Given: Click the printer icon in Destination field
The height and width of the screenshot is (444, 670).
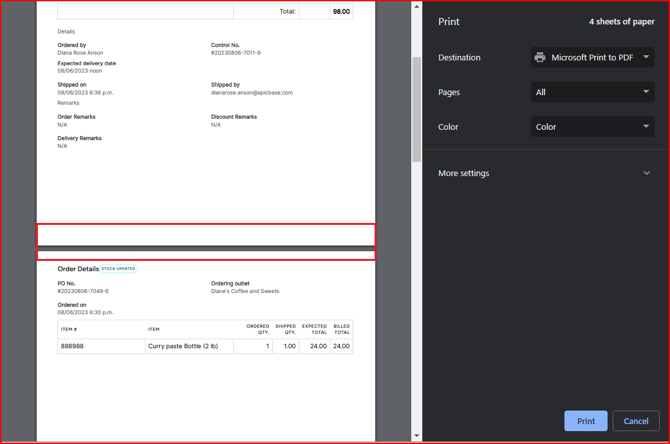Looking at the screenshot, I should click(540, 57).
